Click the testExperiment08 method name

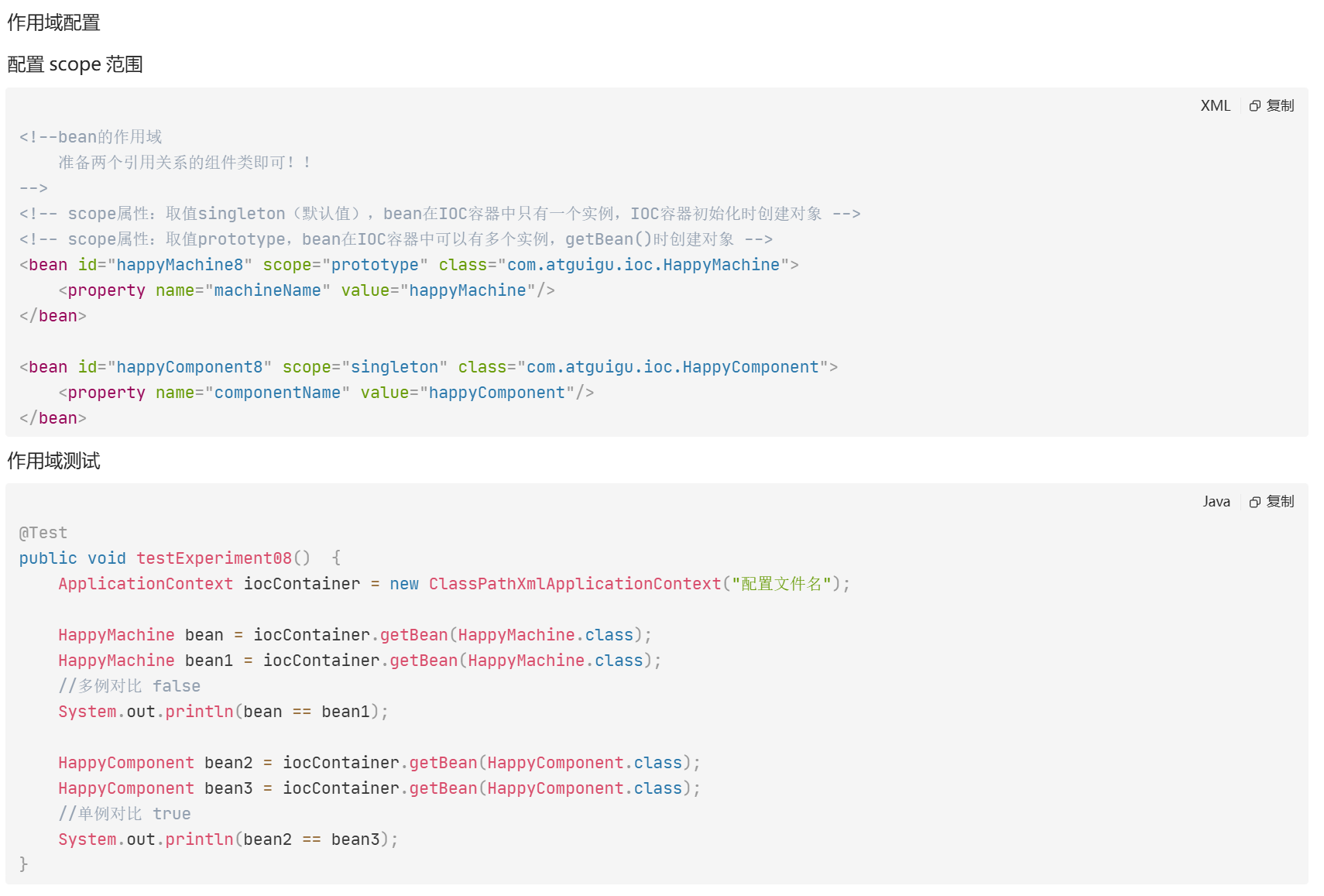pos(214,558)
